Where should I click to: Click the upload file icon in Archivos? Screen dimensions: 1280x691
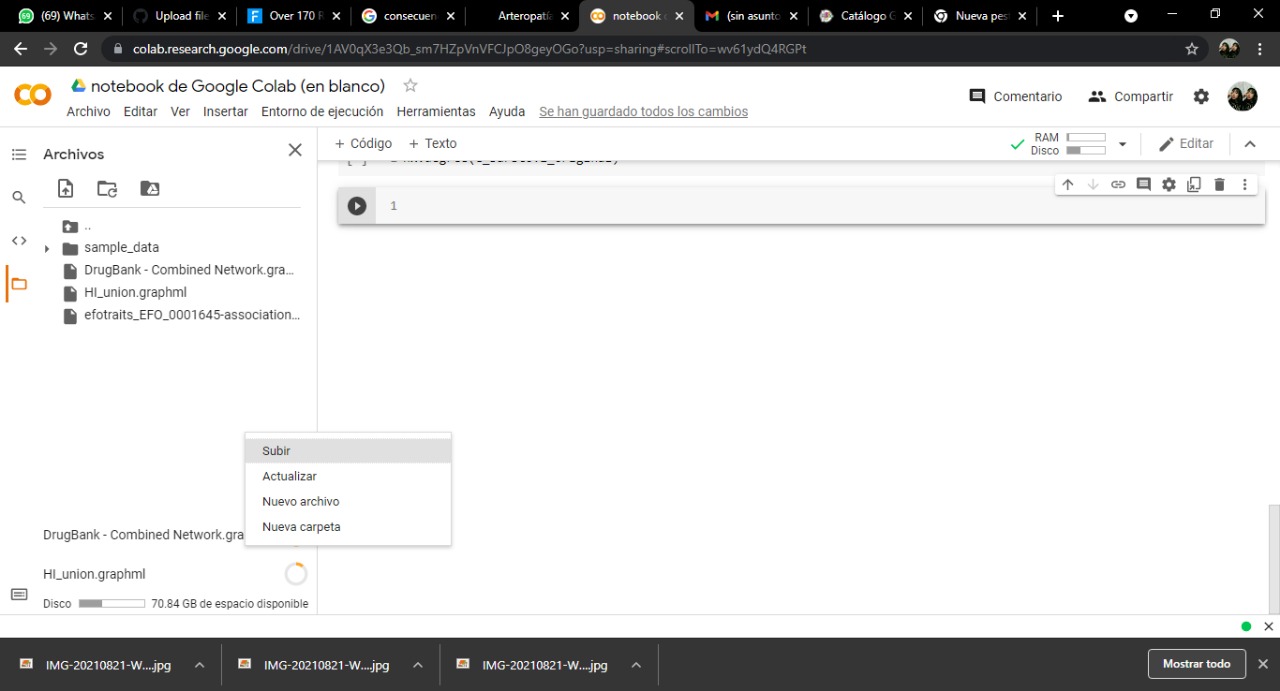pos(66,188)
